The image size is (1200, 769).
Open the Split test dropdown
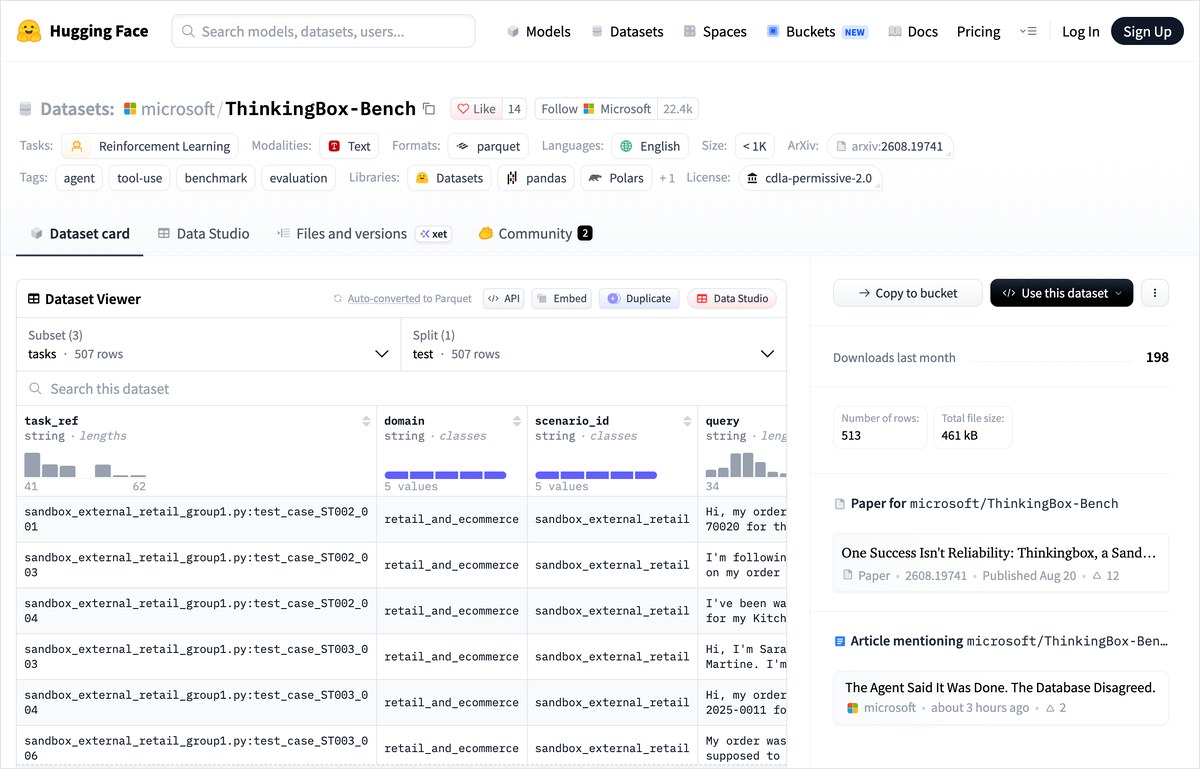(x=593, y=345)
